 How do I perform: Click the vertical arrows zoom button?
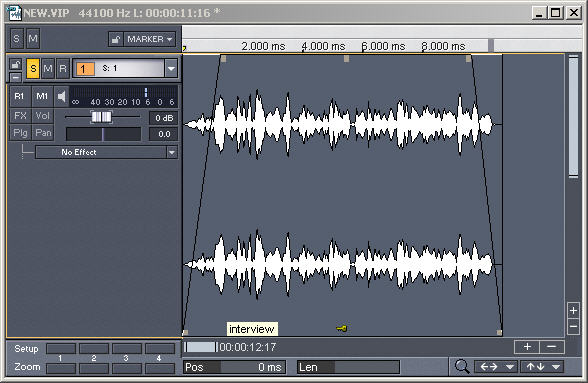coord(535,367)
